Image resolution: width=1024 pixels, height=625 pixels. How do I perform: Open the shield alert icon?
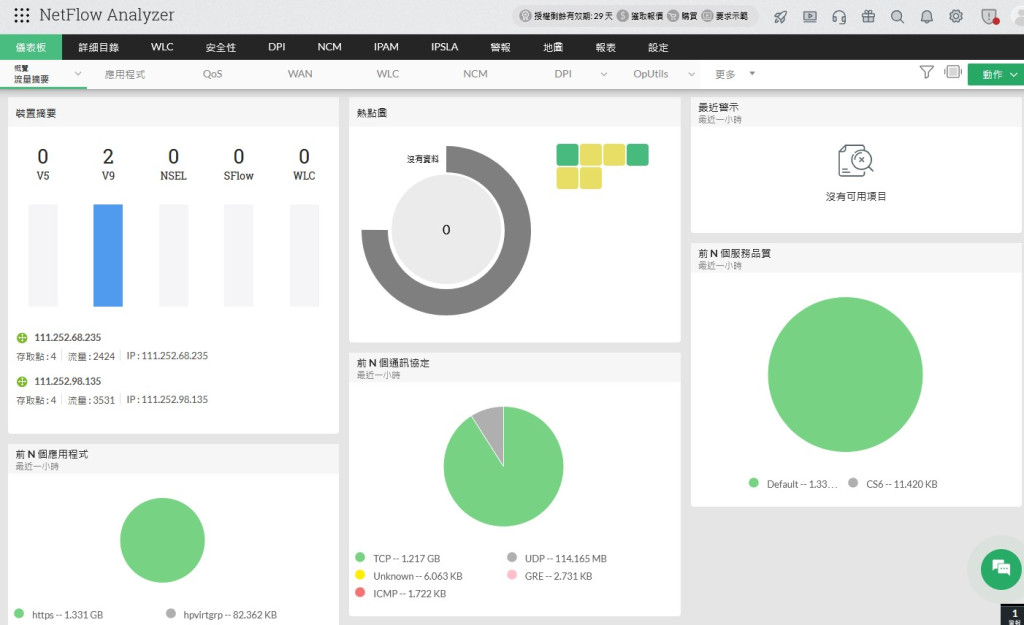click(x=990, y=17)
